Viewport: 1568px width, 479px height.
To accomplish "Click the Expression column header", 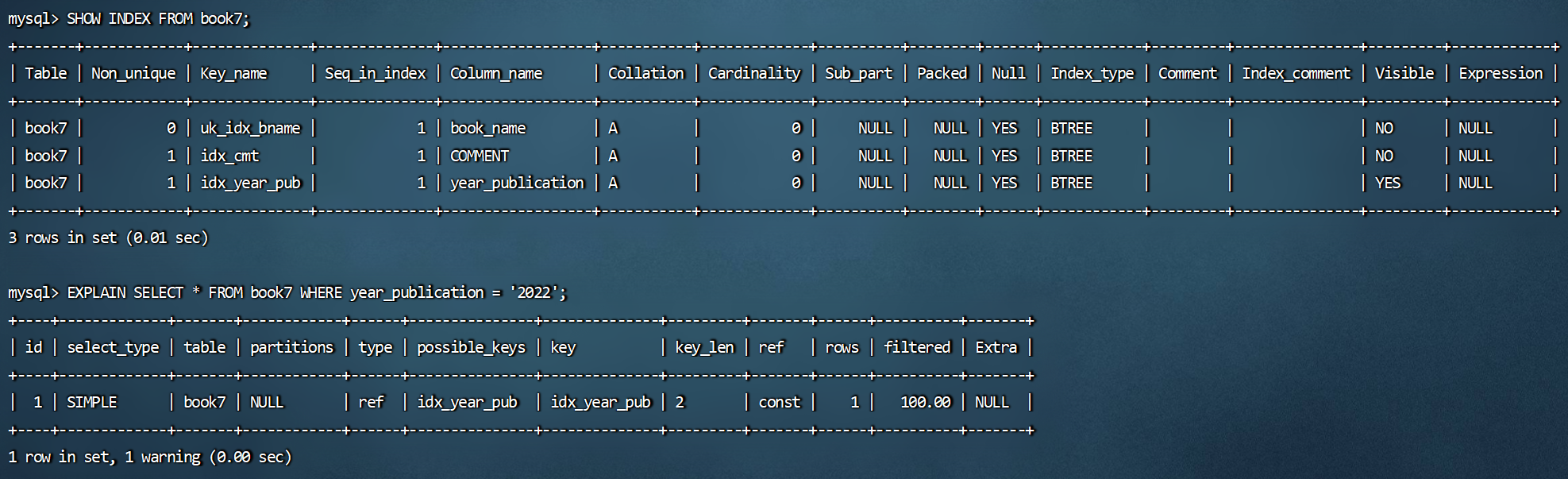I will (1500, 73).
